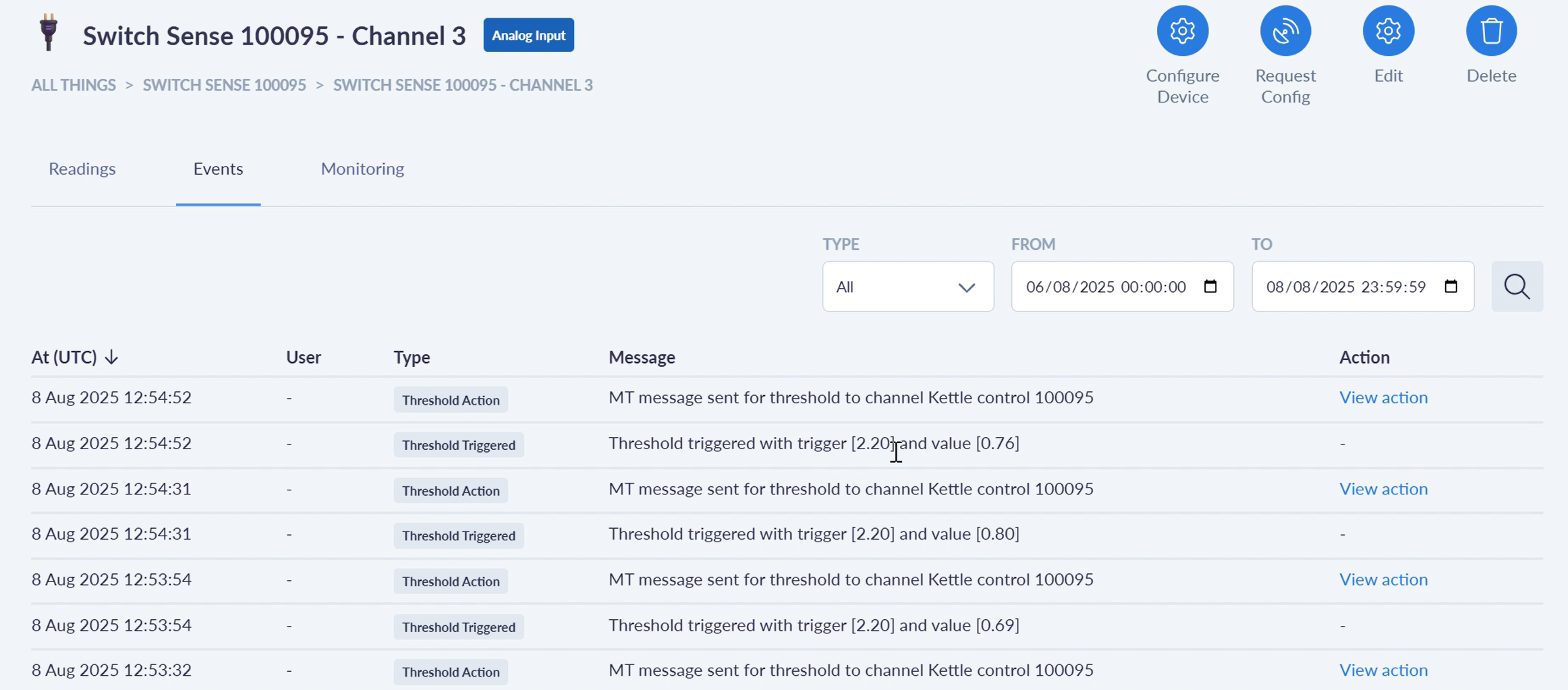Open the TO date calendar picker icon
Viewport: 1568px width, 690px height.
(1451, 287)
